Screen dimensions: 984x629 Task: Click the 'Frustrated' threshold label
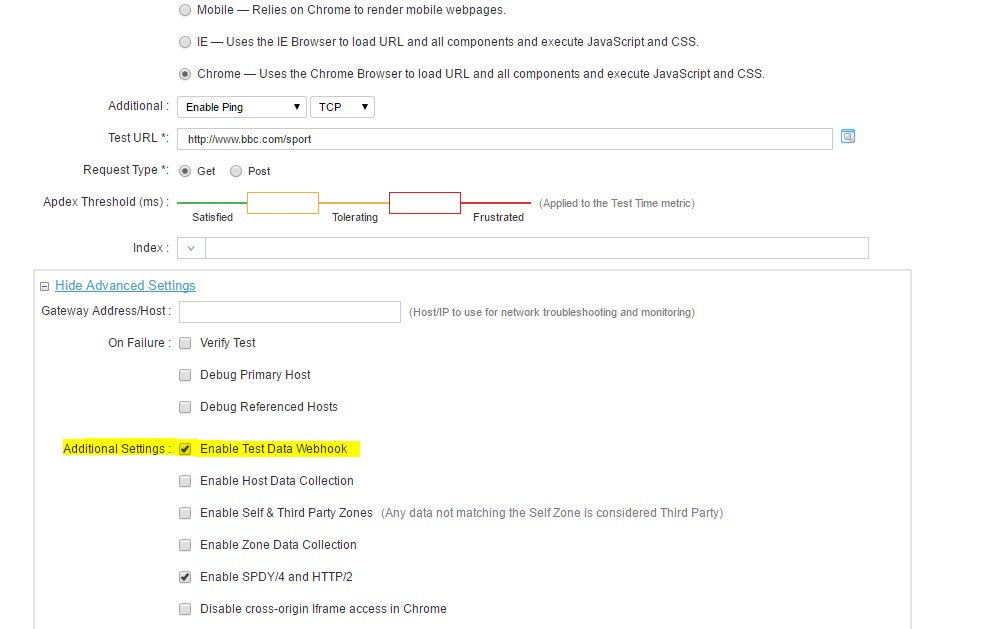498,217
